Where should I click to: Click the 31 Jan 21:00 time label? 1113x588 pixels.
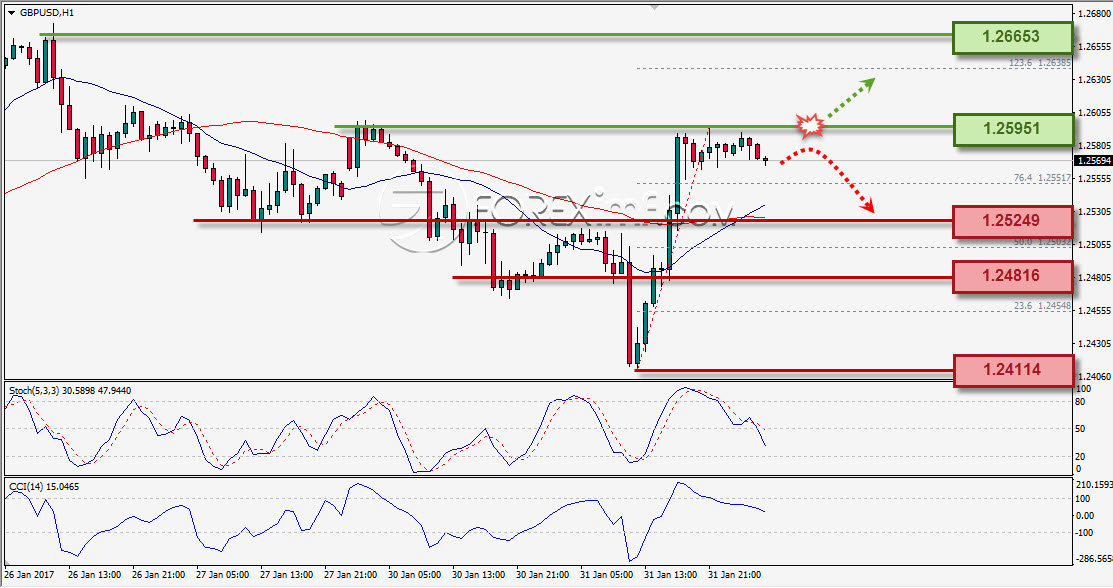pyautogui.click(x=735, y=575)
